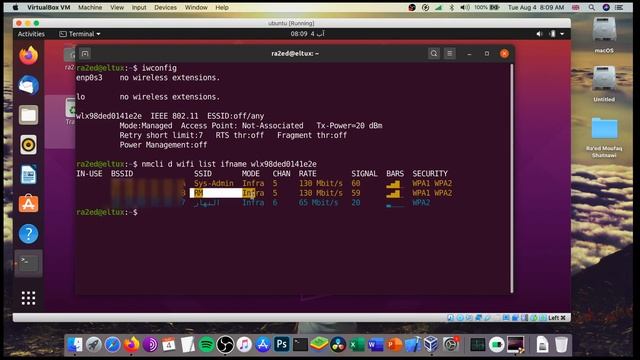The width and height of the screenshot is (640, 360).
Task: Click the date and time in macOS bar
Action: [536, 7]
